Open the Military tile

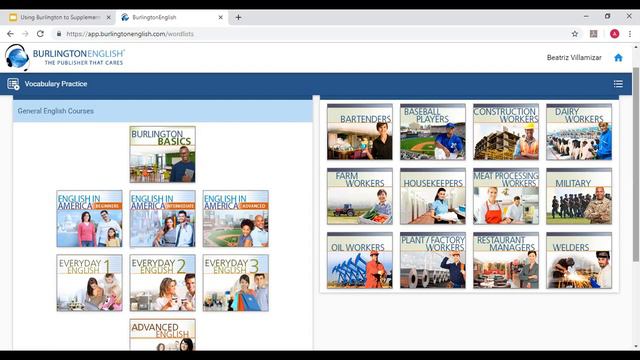[579, 196]
